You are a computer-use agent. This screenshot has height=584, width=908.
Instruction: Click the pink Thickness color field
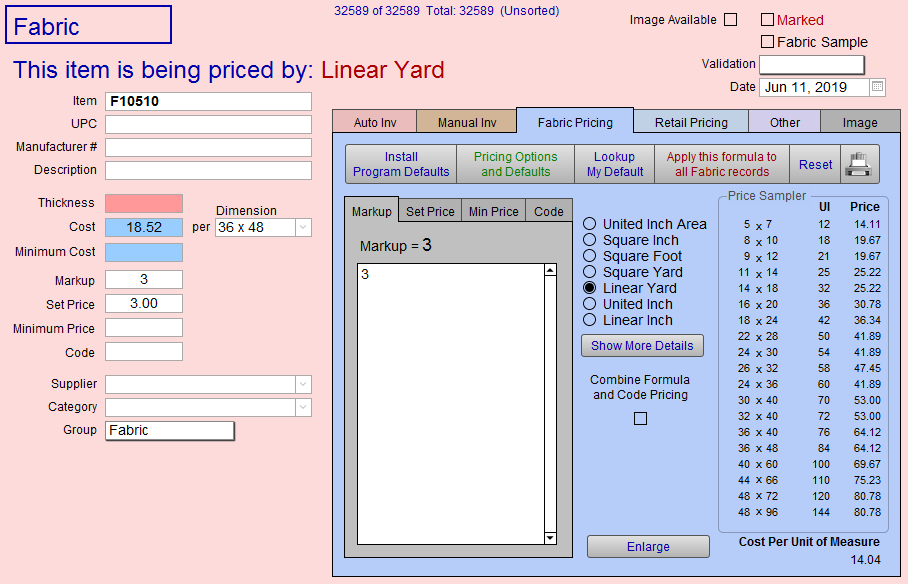144,204
